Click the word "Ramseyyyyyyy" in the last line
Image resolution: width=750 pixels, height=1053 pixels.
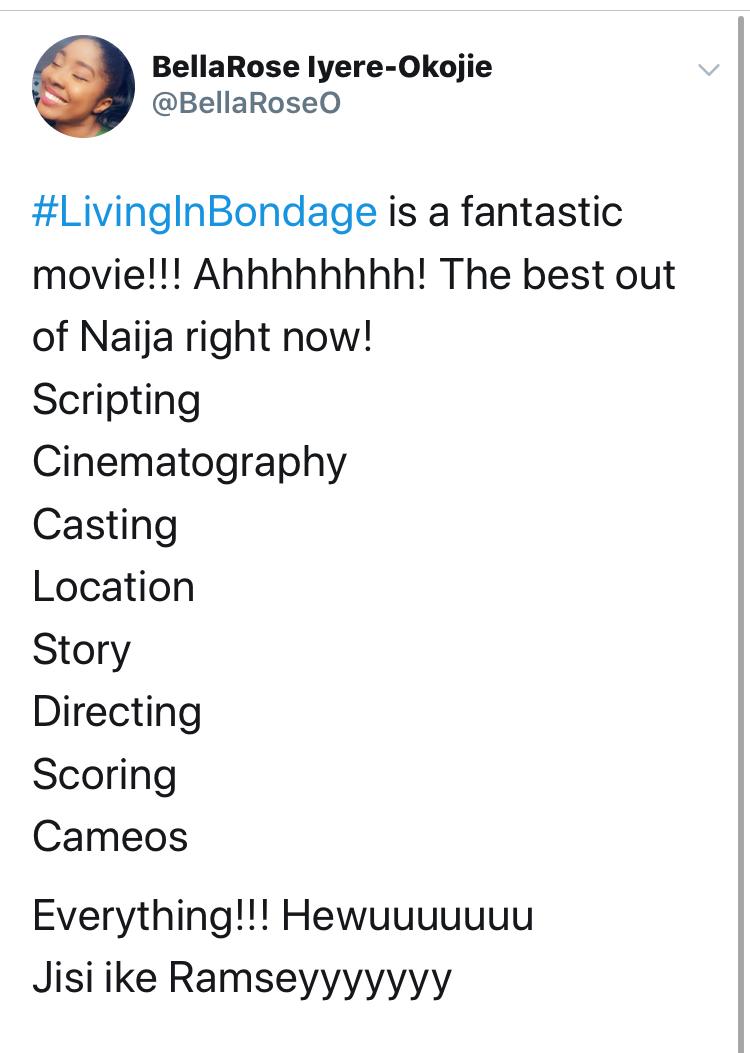[310, 977]
